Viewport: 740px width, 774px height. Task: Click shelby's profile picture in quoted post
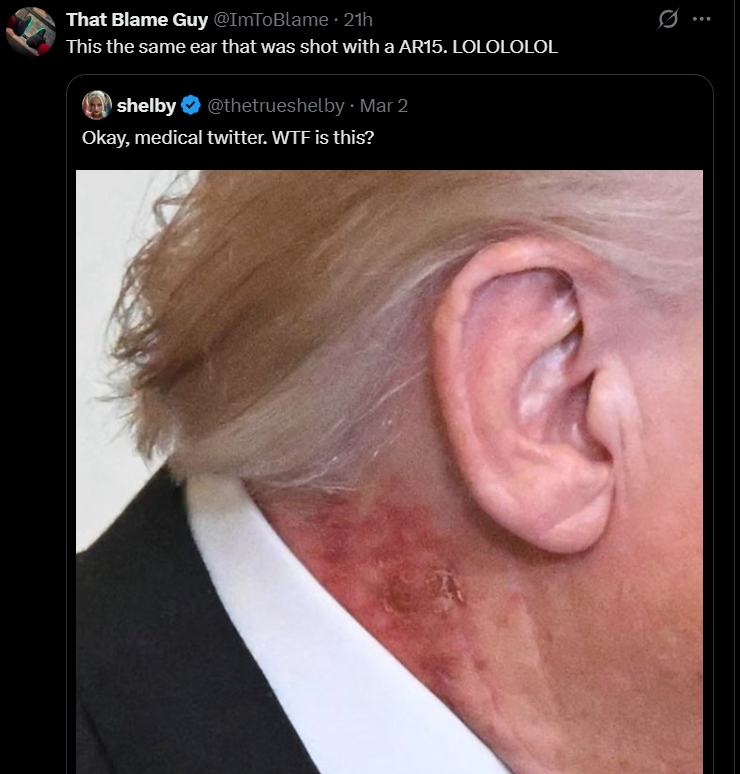(97, 105)
